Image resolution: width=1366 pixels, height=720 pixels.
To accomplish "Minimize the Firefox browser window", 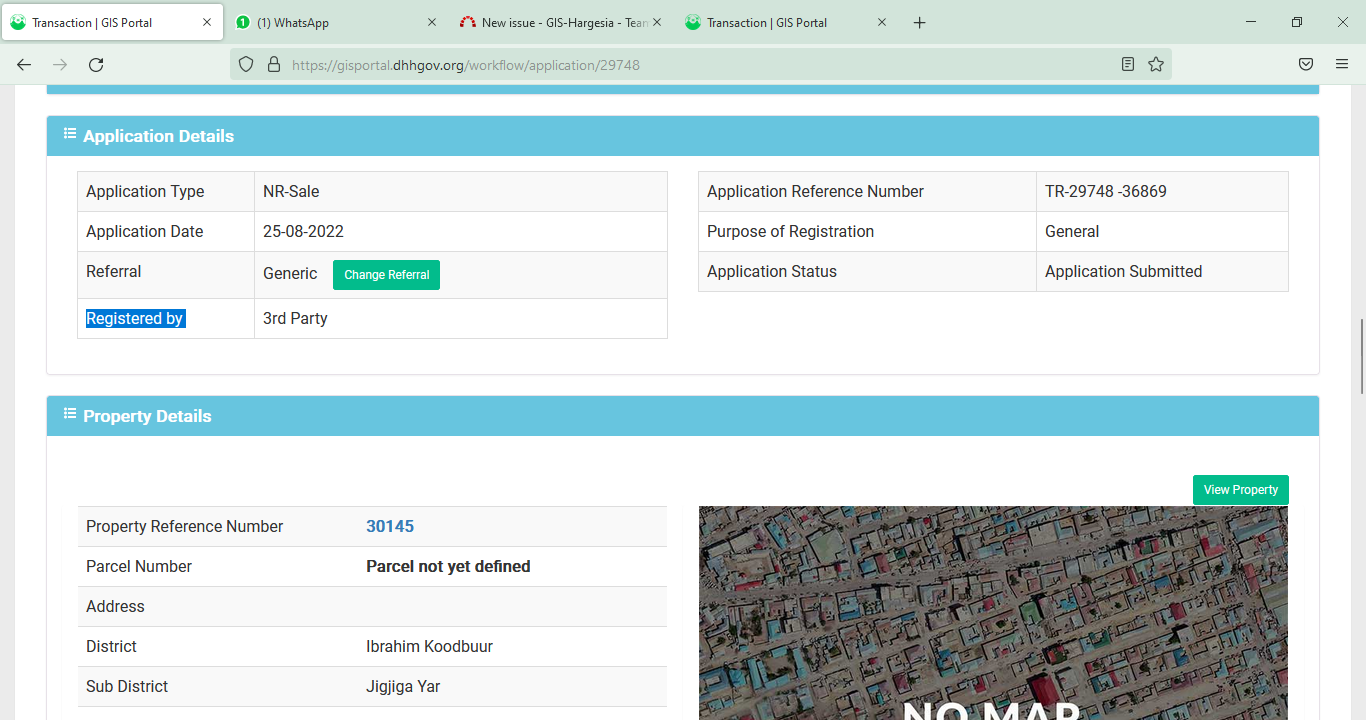I will coord(1251,22).
